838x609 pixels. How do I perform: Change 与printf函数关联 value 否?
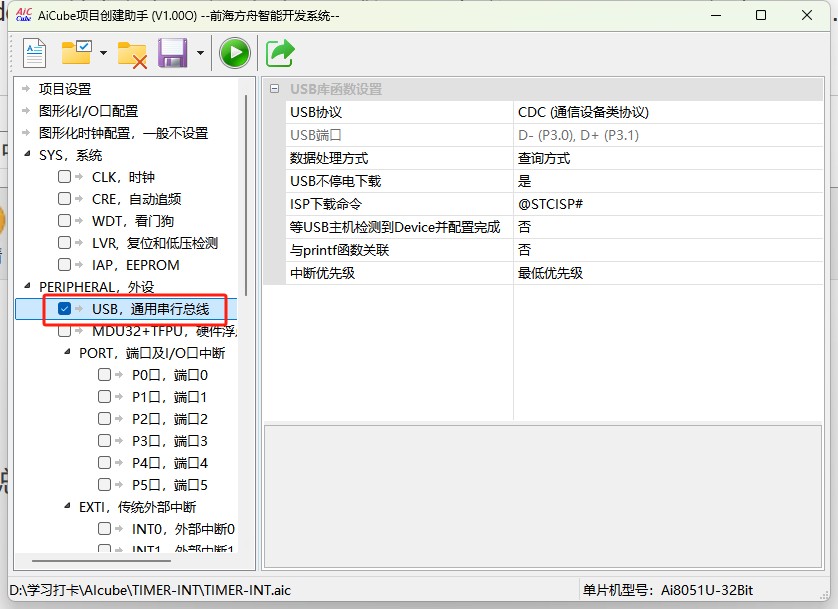668,250
